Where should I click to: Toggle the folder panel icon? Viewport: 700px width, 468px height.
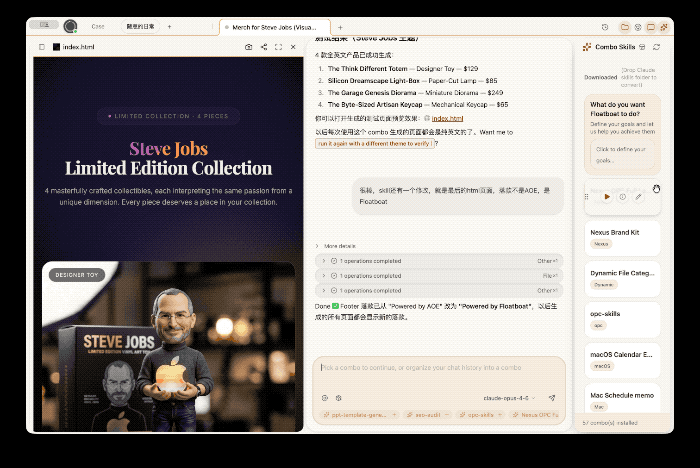point(625,27)
